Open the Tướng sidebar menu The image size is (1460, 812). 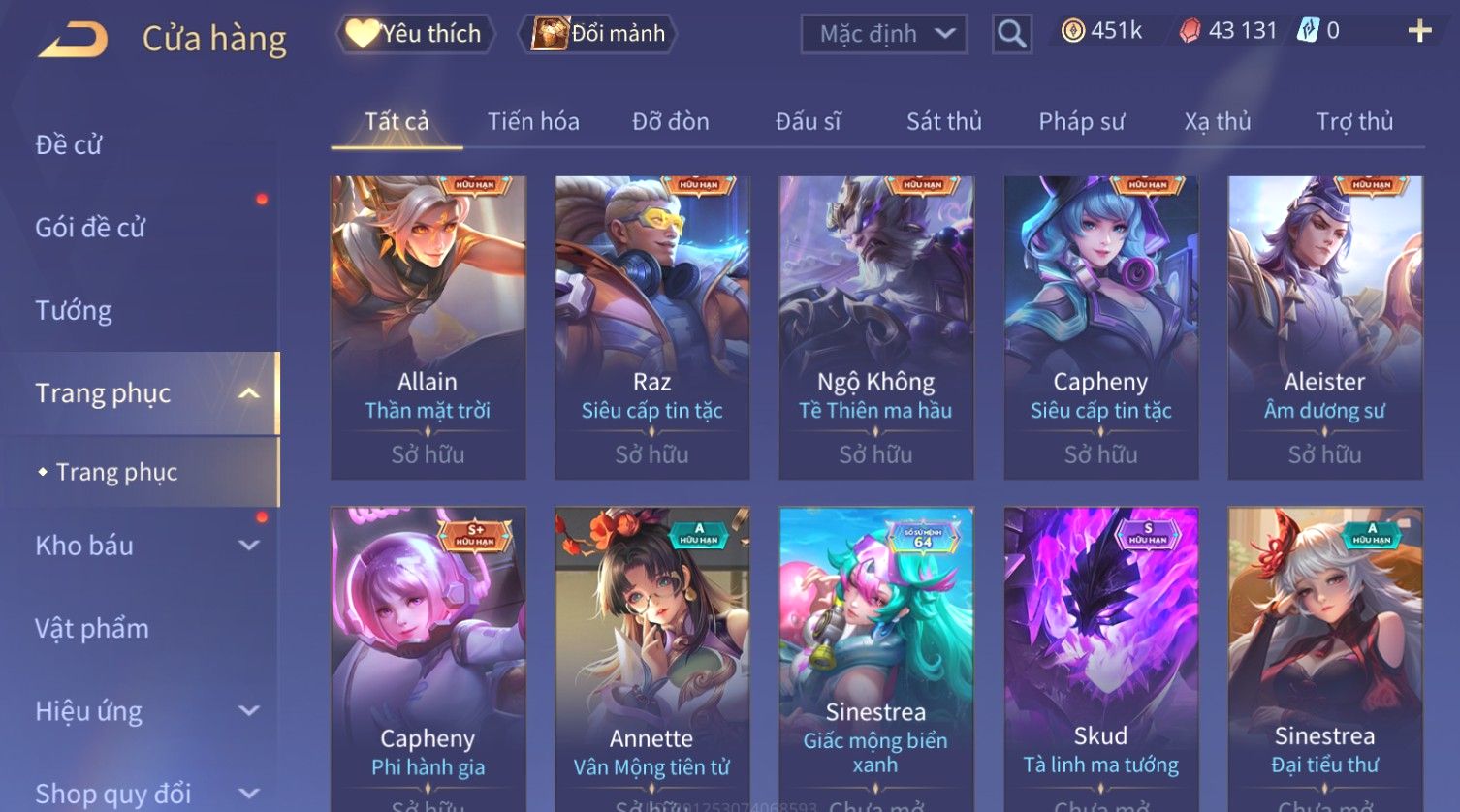point(74,311)
